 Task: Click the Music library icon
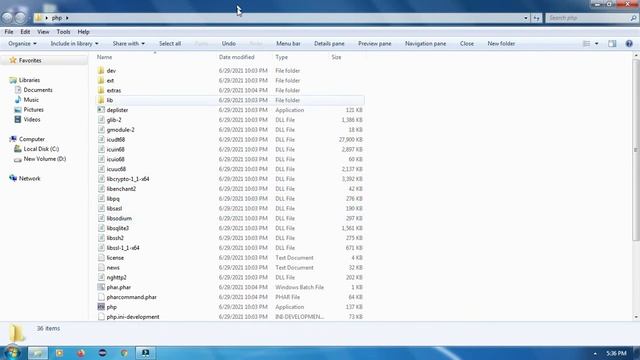click(18, 100)
